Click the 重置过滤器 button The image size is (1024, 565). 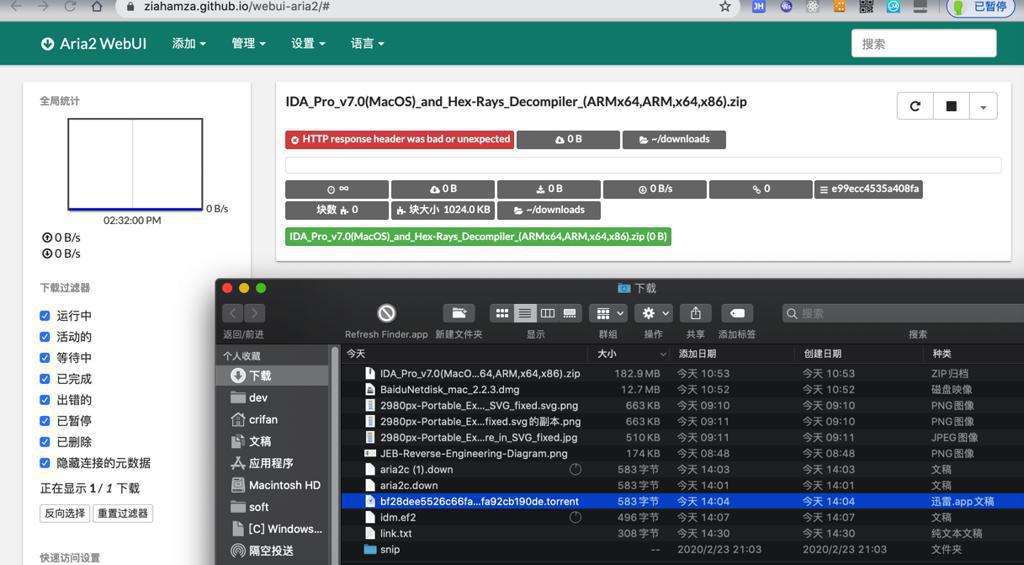(x=123, y=513)
